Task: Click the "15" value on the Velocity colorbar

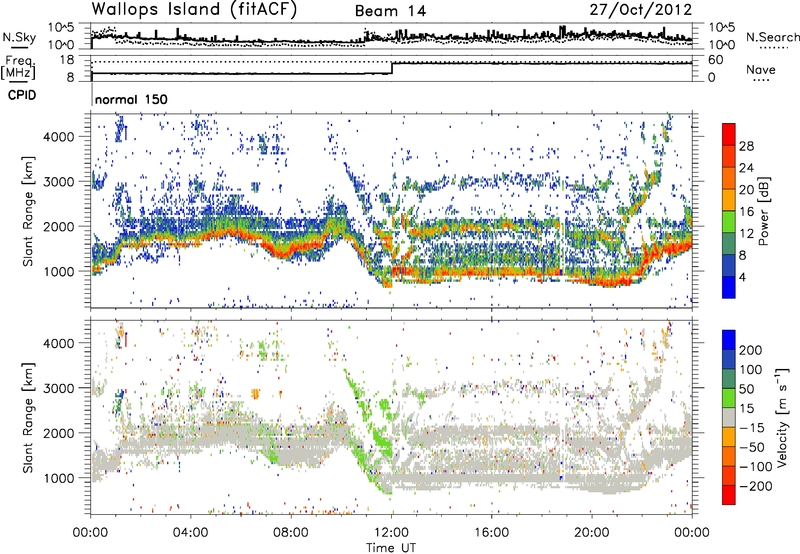Action: (x=746, y=409)
